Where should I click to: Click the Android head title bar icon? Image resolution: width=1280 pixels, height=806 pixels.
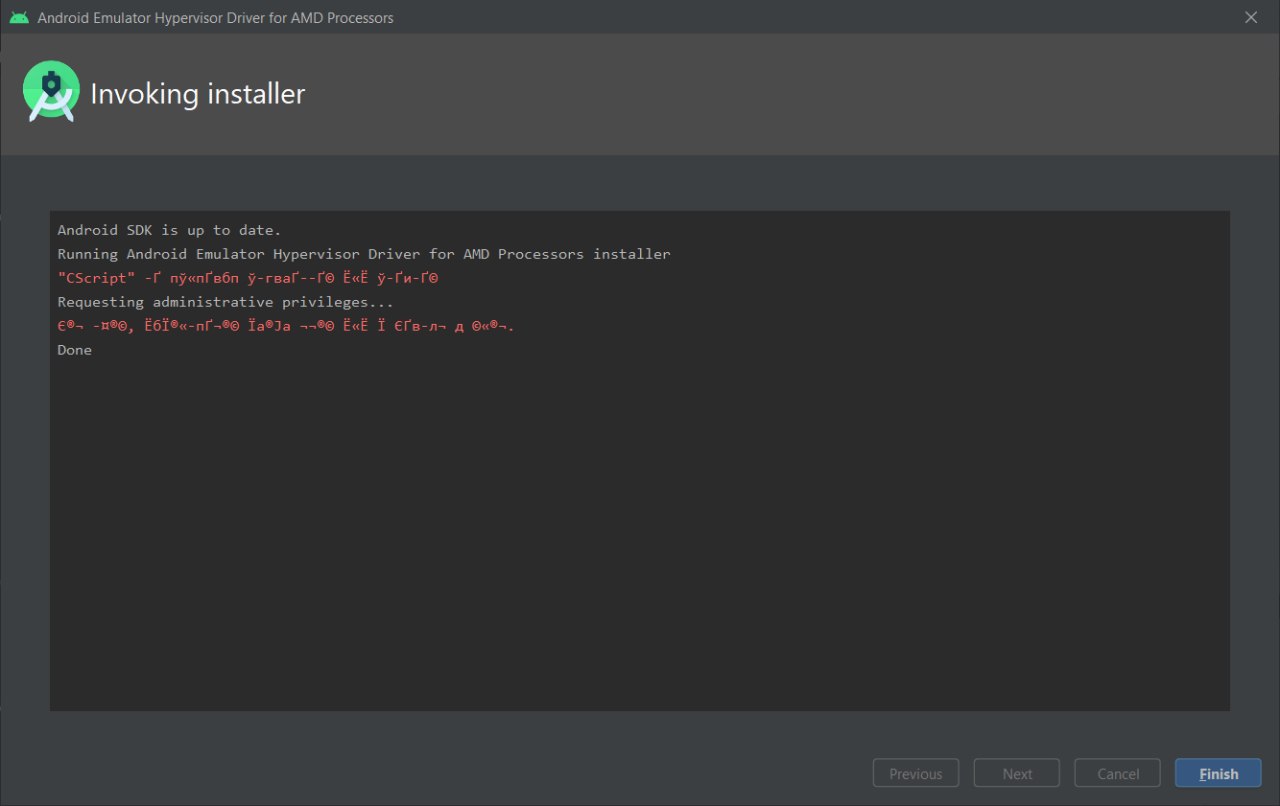19,18
